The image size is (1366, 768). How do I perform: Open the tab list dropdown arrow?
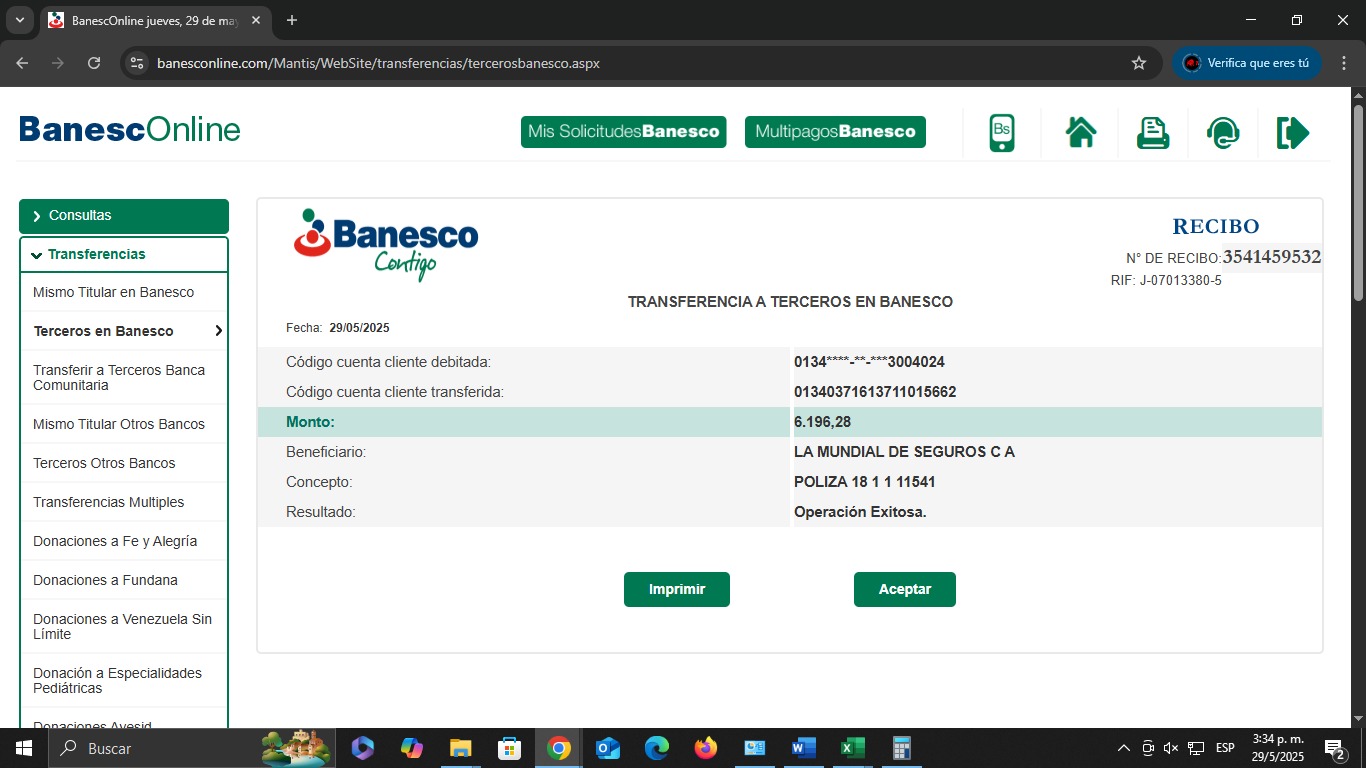click(19, 20)
